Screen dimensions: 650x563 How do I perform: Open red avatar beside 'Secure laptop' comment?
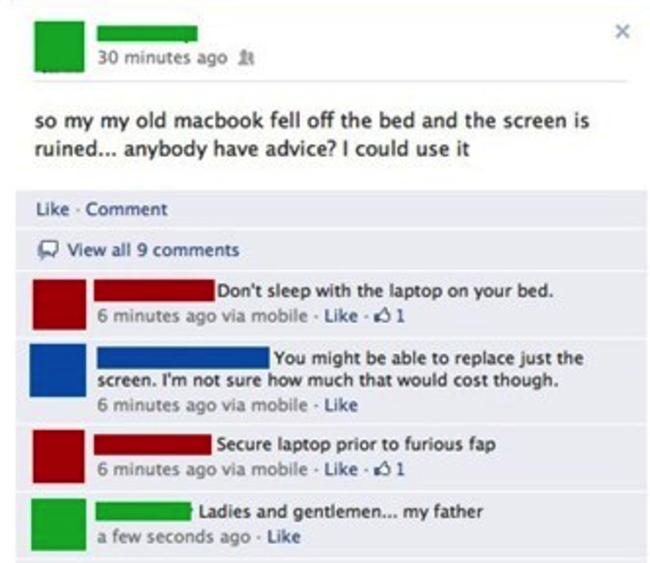(59, 456)
